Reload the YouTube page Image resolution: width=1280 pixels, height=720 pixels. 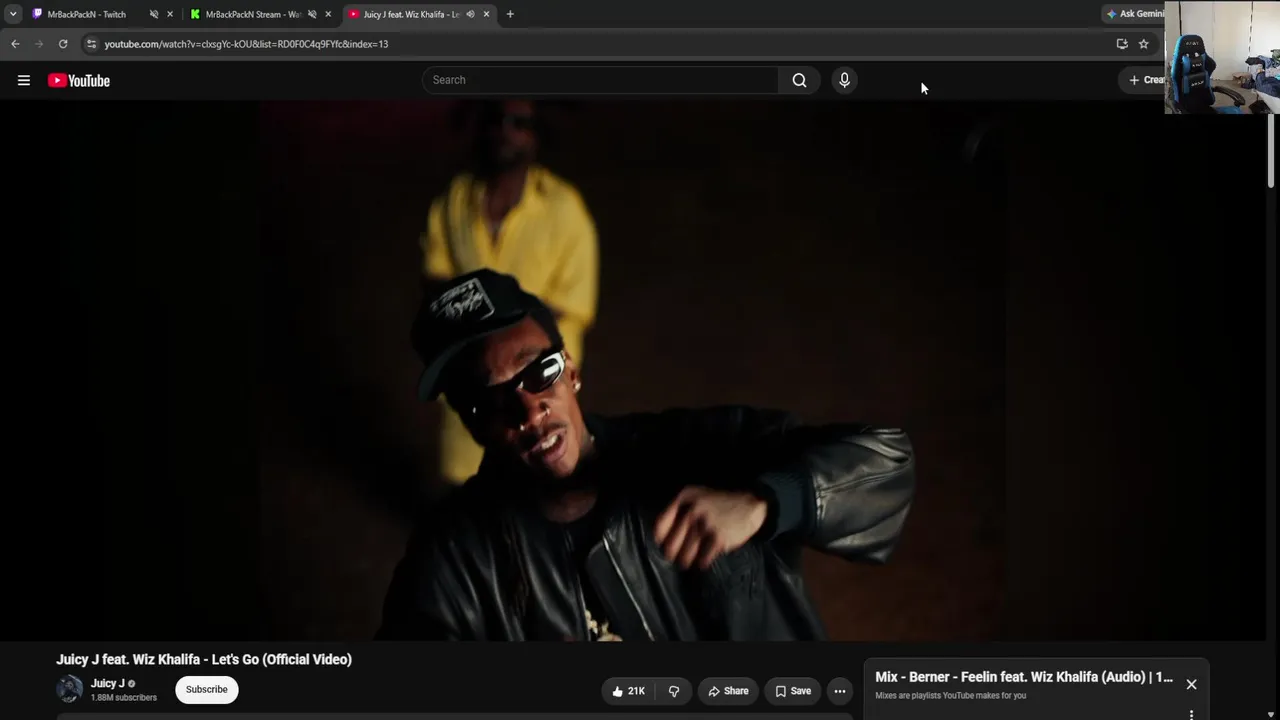[63, 44]
